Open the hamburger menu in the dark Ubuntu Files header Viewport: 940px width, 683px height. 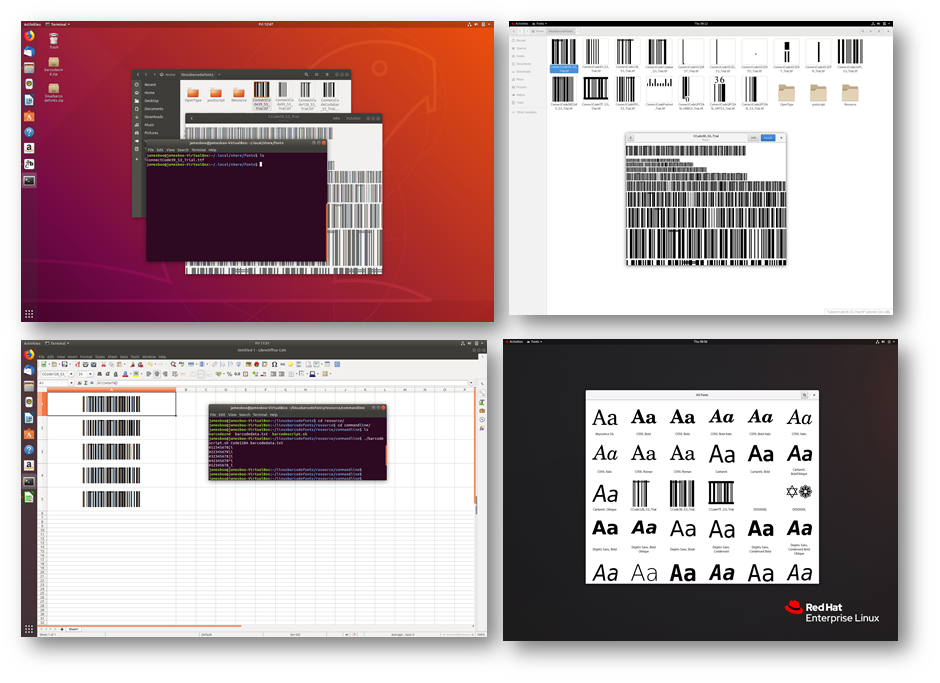pos(327,74)
